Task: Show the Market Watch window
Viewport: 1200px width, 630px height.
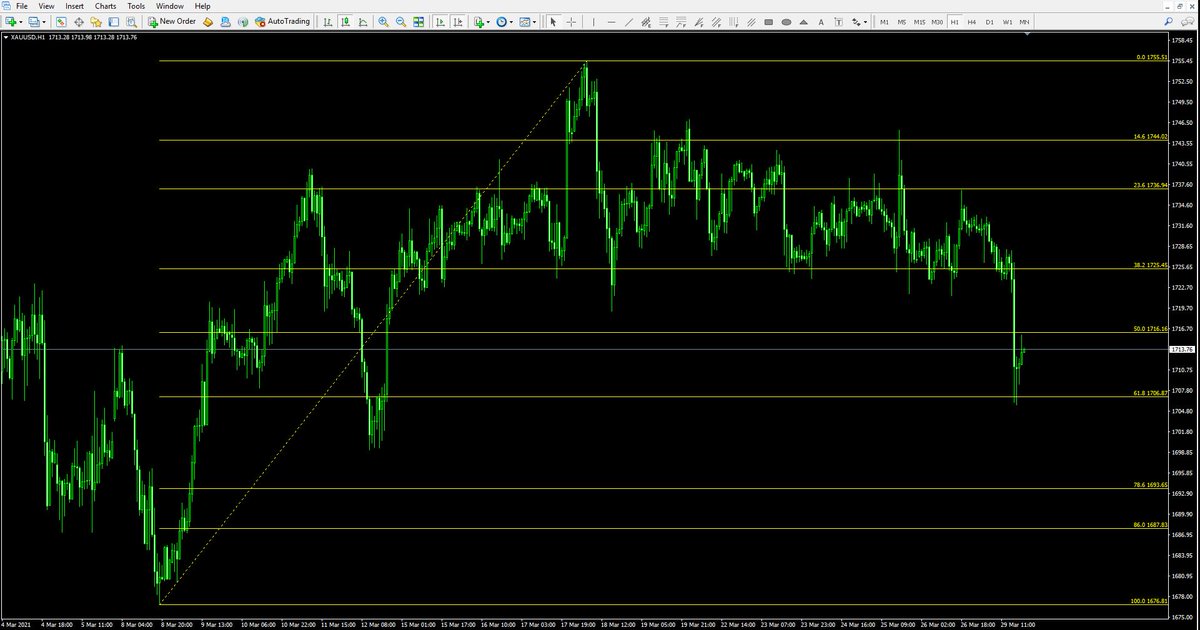Action: coord(60,21)
